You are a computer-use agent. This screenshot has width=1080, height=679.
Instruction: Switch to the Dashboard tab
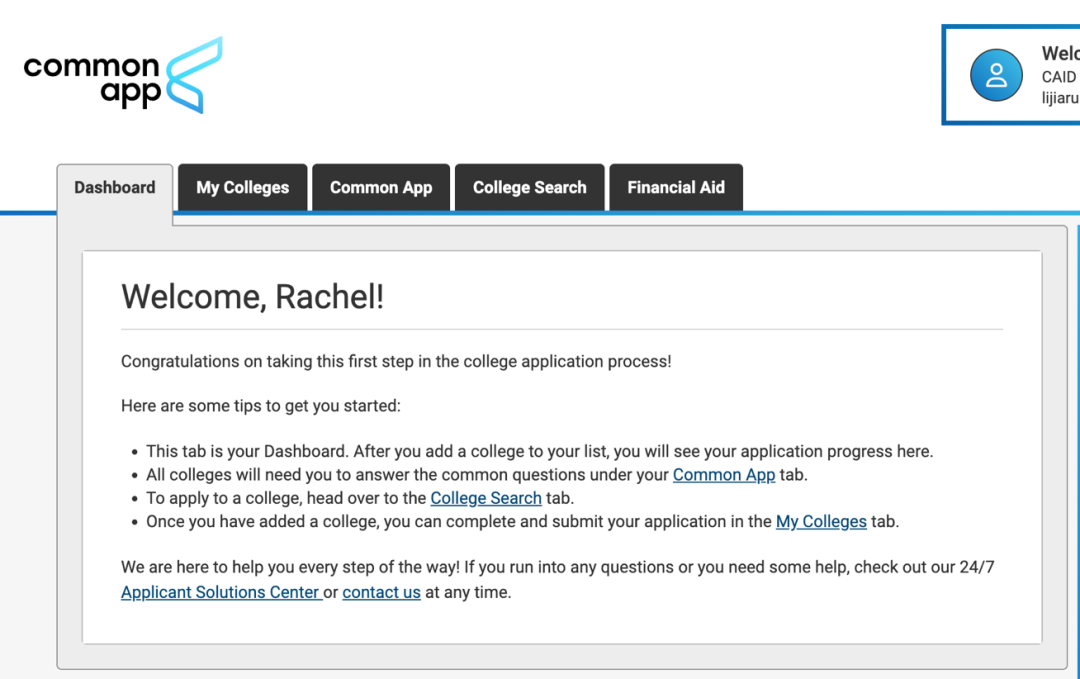[115, 187]
